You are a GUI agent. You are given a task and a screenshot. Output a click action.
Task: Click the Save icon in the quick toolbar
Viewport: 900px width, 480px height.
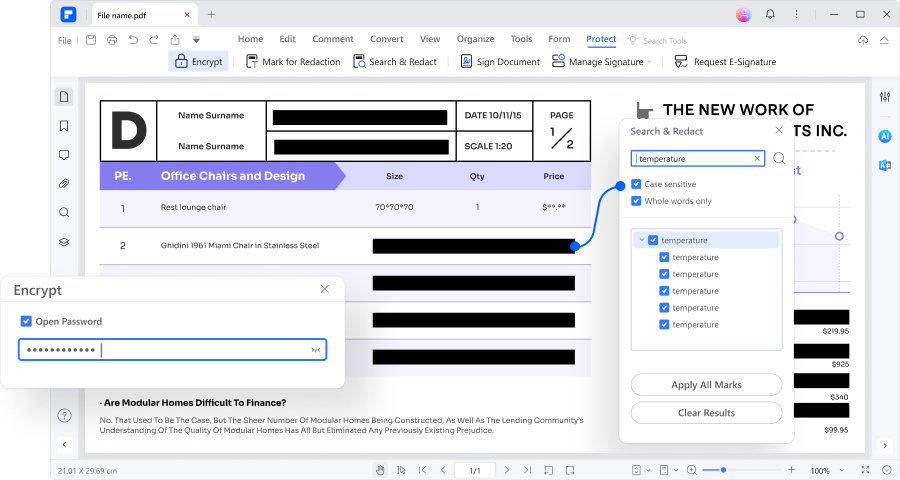click(91, 40)
